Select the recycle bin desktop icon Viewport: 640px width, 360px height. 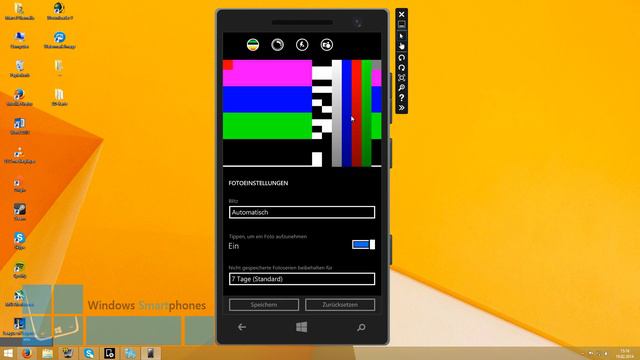pyautogui.click(x=20, y=69)
